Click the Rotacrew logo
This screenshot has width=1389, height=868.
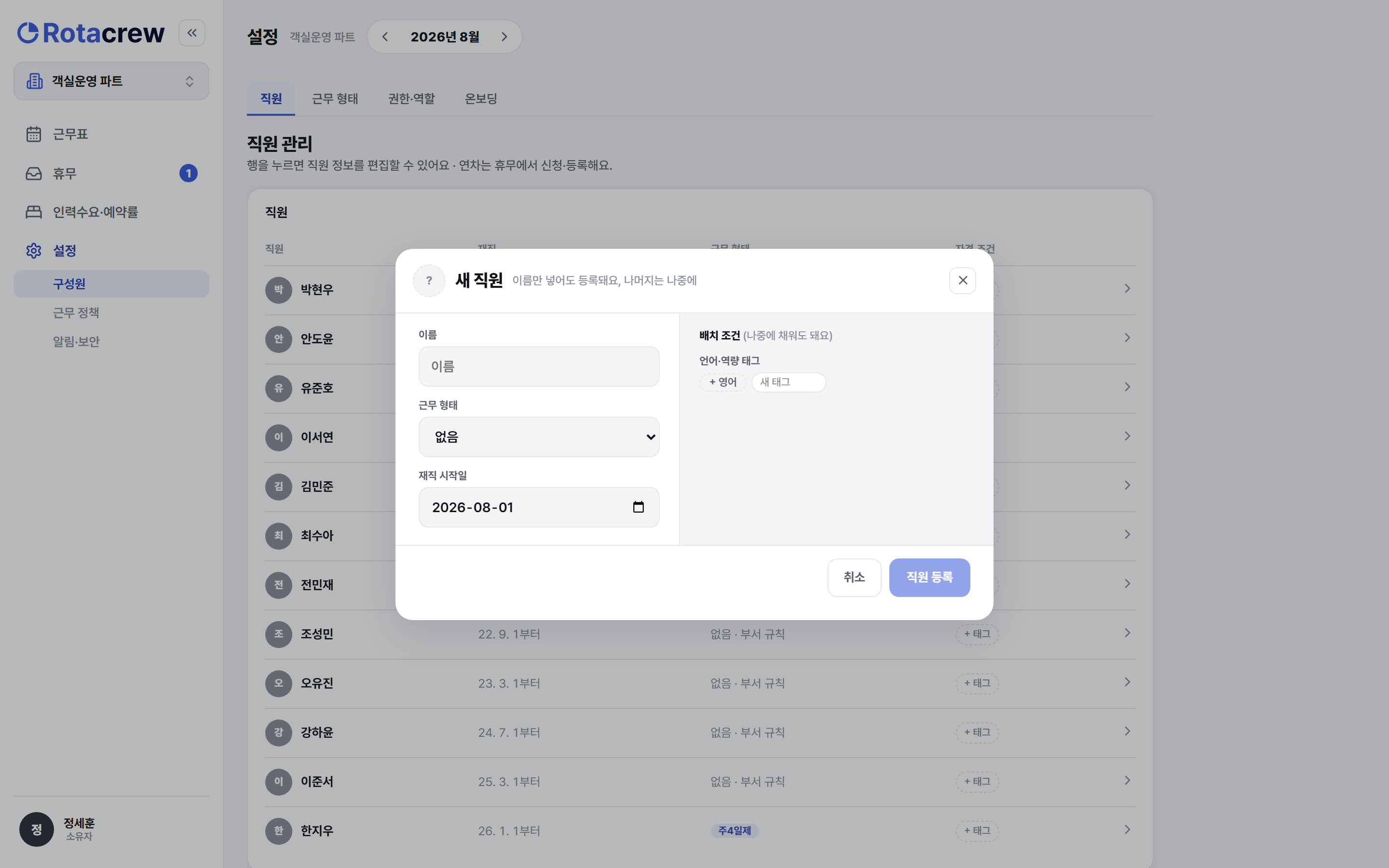pyautogui.click(x=91, y=33)
